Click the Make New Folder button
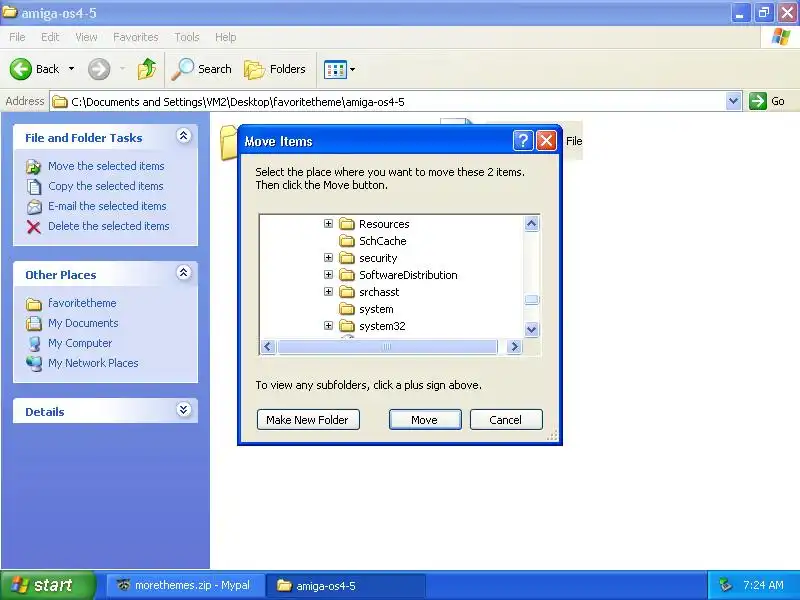 point(308,419)
